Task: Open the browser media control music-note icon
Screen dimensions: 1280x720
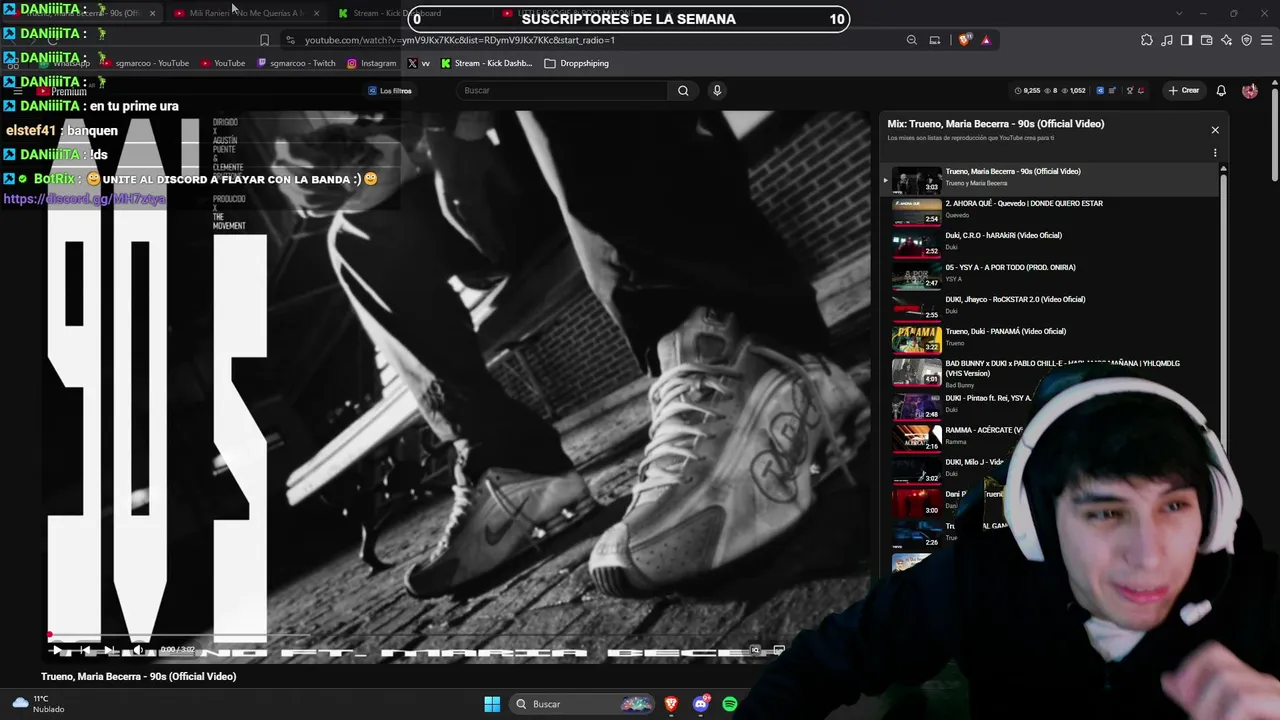Action: tap(1167, 40)
